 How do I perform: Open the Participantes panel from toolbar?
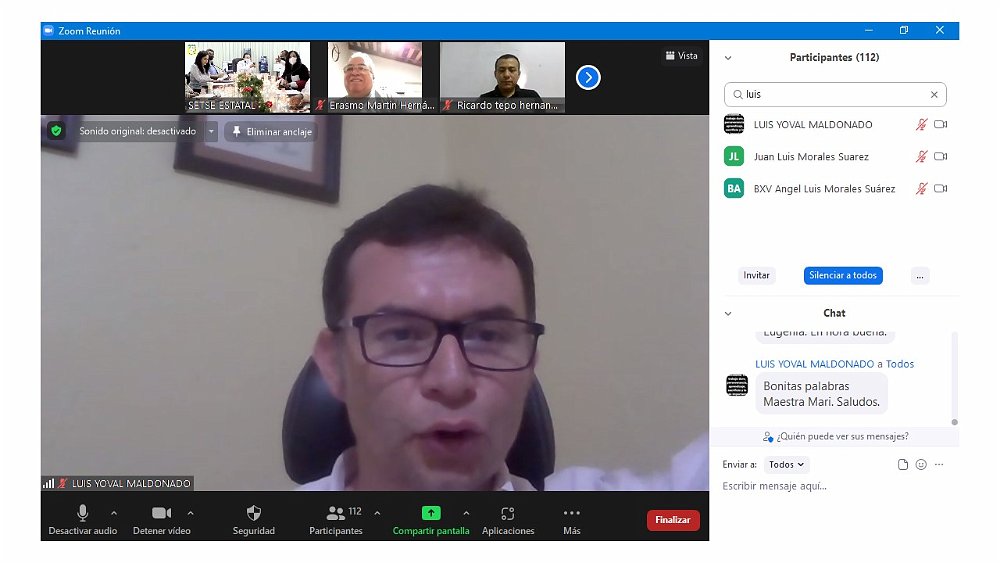pos(337,513)
